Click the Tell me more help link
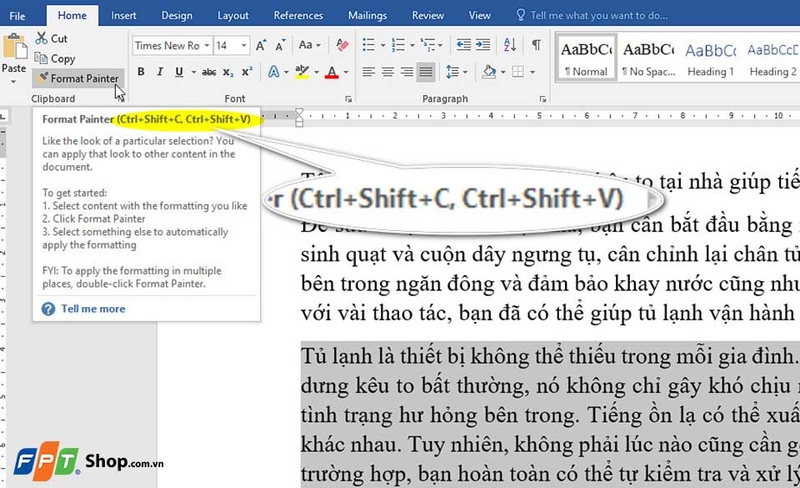 click(93, 309)
